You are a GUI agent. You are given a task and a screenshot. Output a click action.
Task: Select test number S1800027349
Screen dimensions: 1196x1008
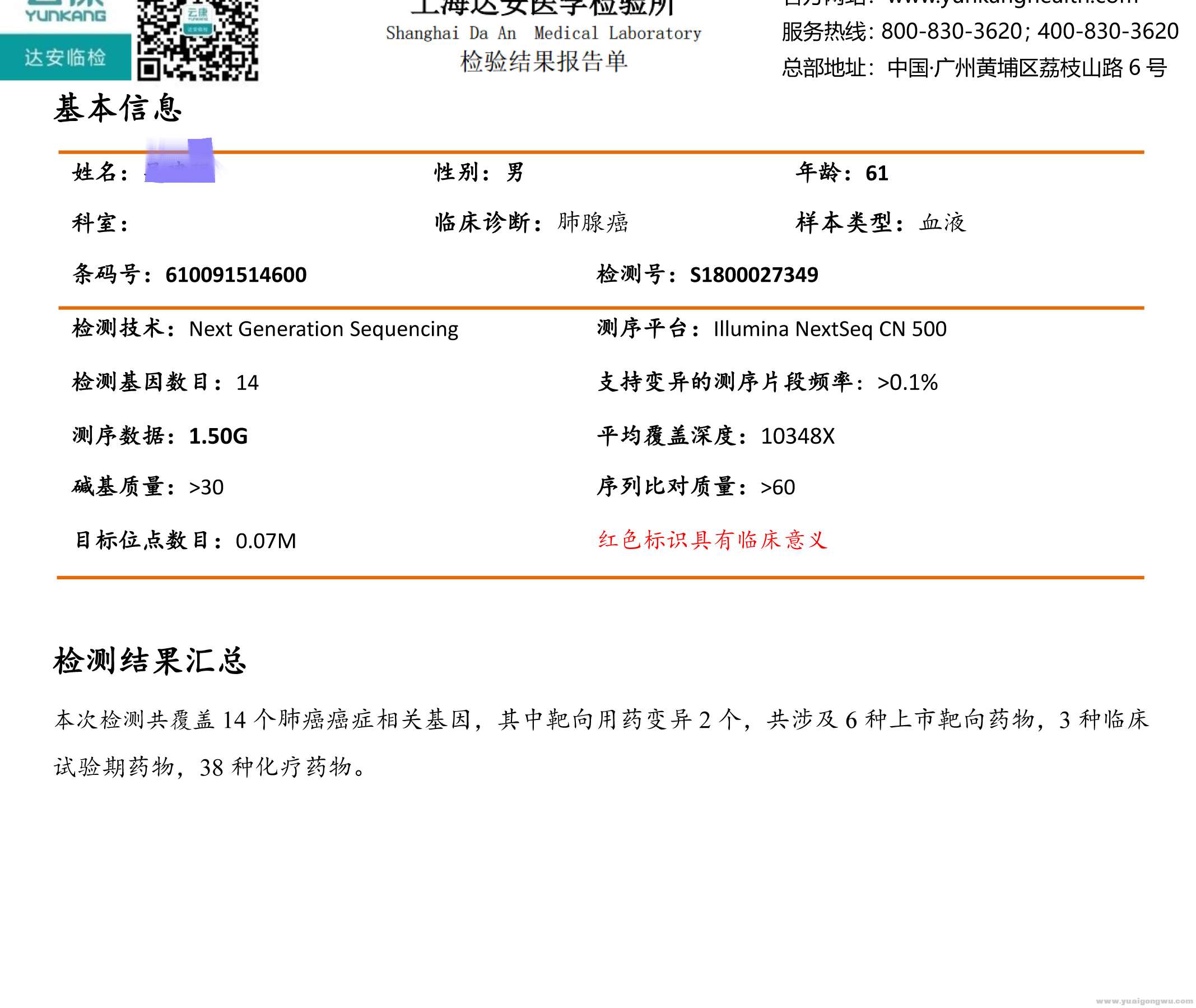click(754, 275)
